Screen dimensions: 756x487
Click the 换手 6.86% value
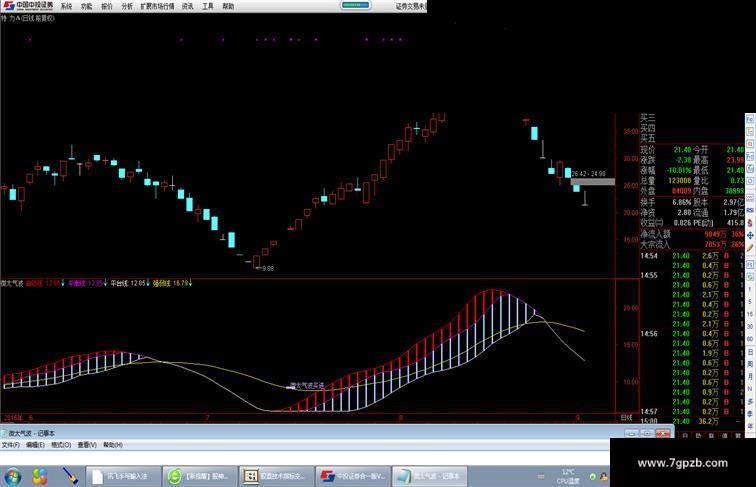682,202
